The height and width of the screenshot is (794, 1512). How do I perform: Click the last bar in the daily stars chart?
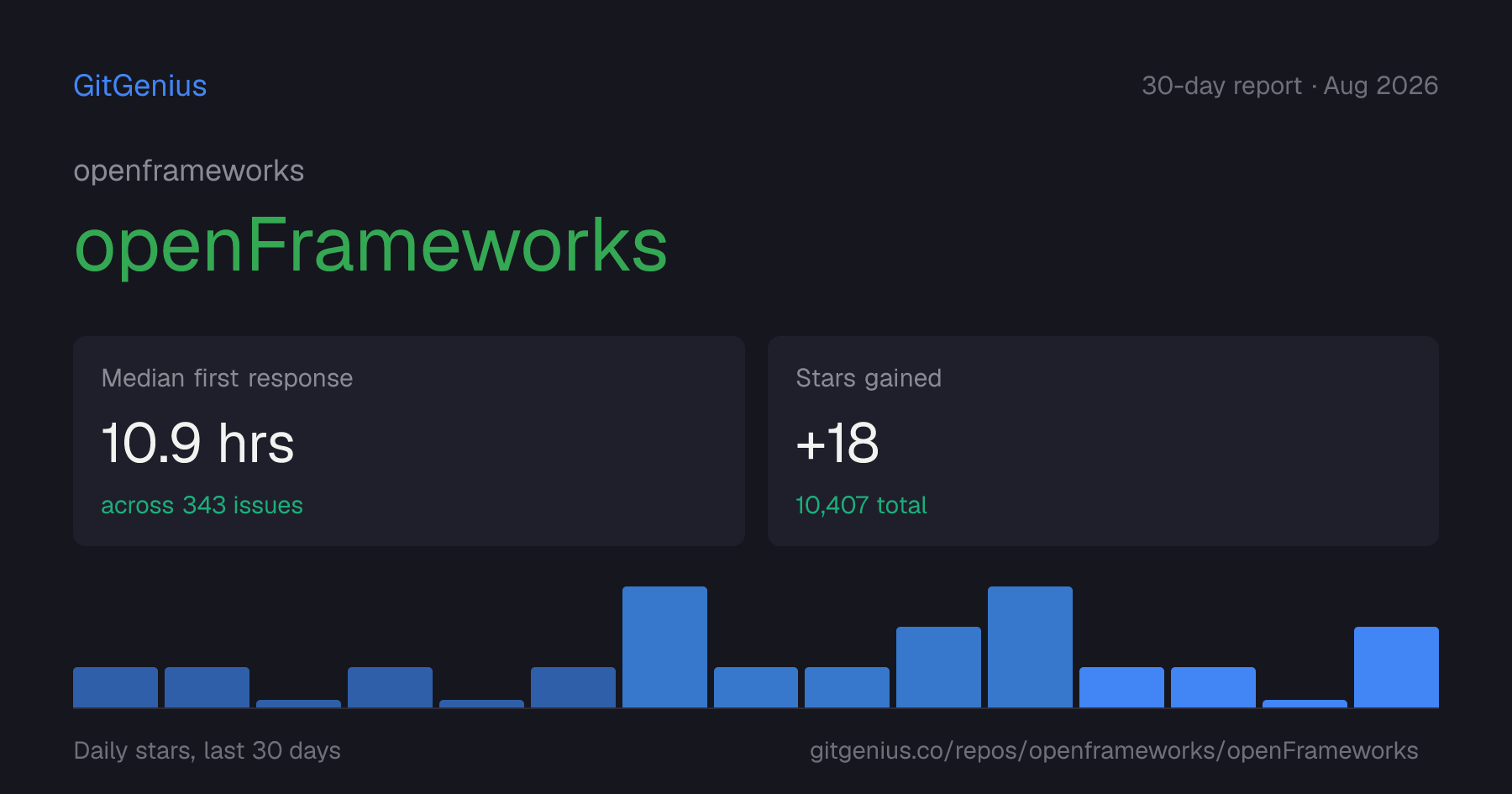tap(1396, 667)
